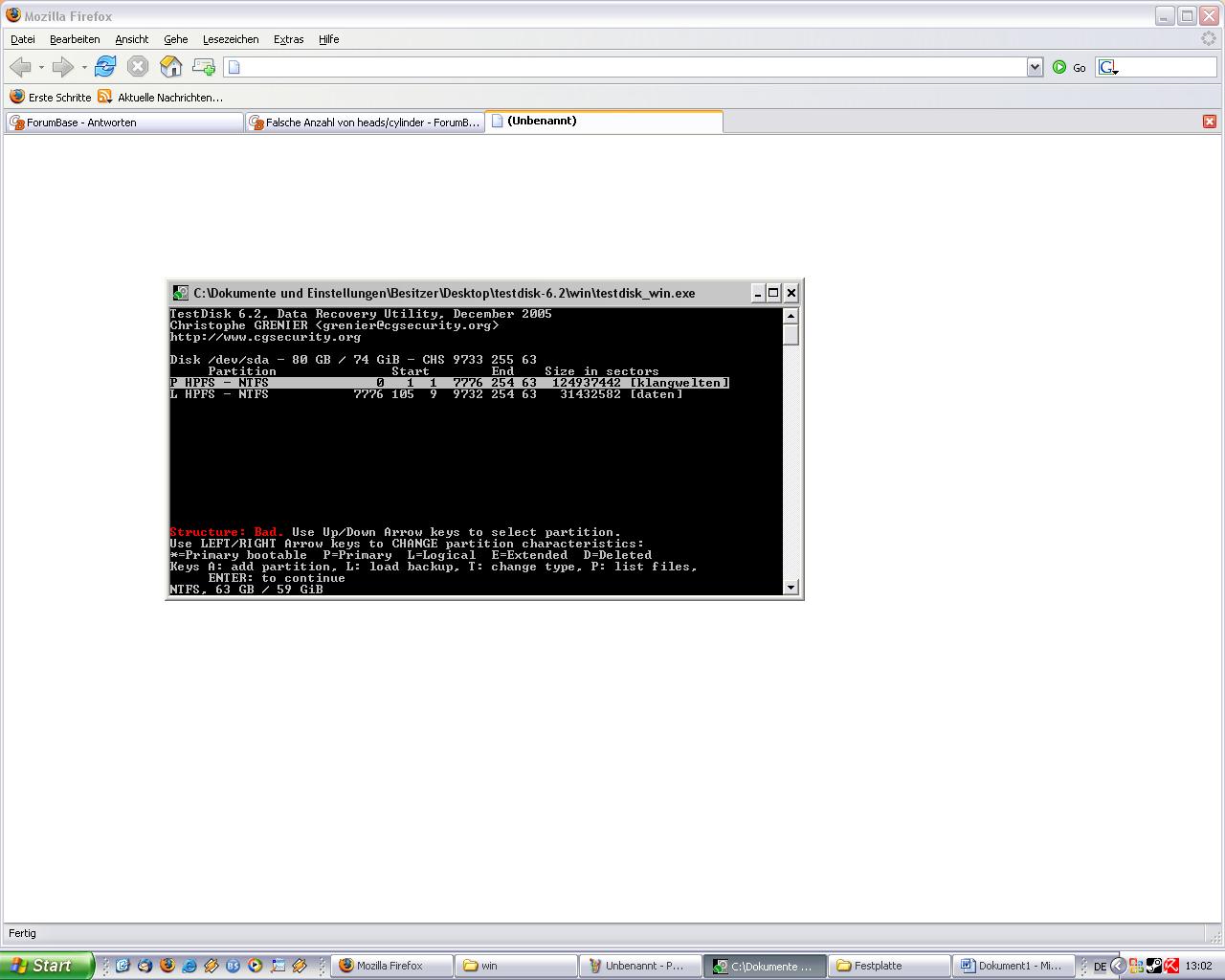This screenshot has height=980, width=1225.
Task: Reload the page in Firefox
Action: click(x=105, y=66)
